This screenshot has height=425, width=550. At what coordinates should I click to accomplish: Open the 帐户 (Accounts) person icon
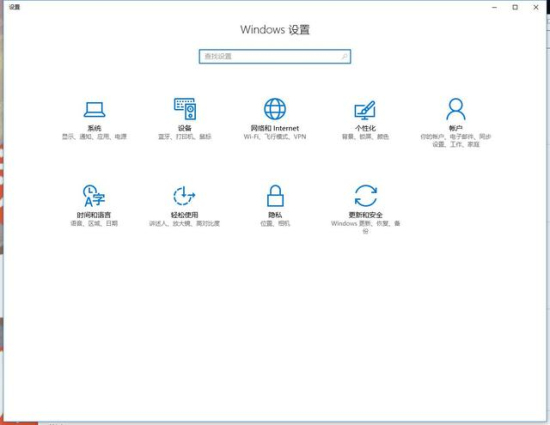(x=456, y=109)
